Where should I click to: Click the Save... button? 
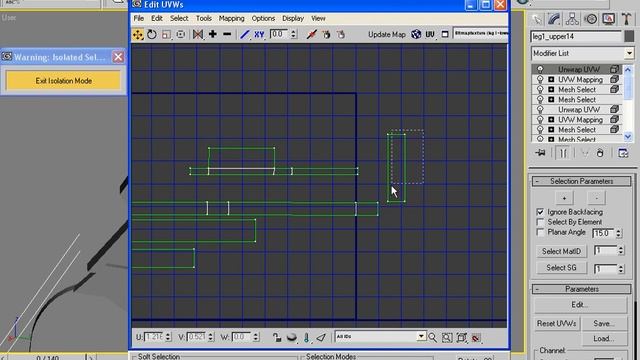coord(603,323)
